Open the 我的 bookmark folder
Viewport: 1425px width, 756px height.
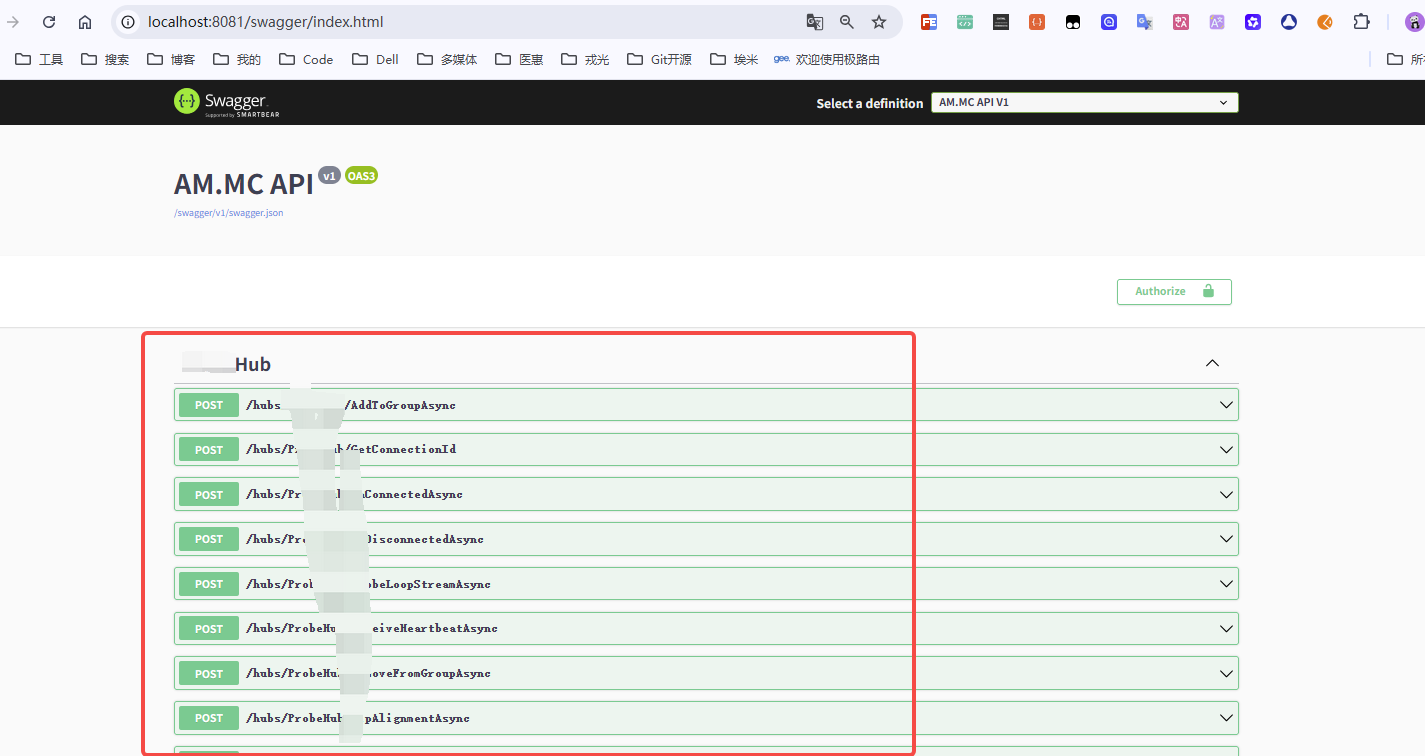tap(237, 60)
